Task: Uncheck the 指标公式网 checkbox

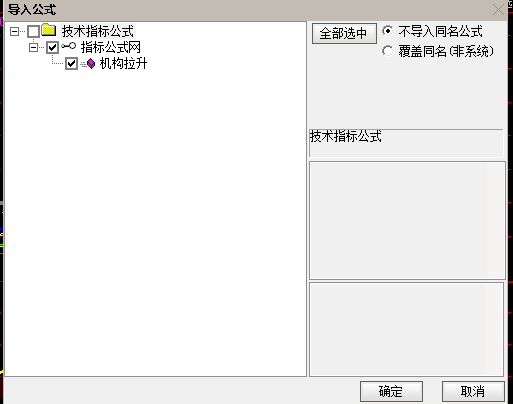Action: coord(52,47)
